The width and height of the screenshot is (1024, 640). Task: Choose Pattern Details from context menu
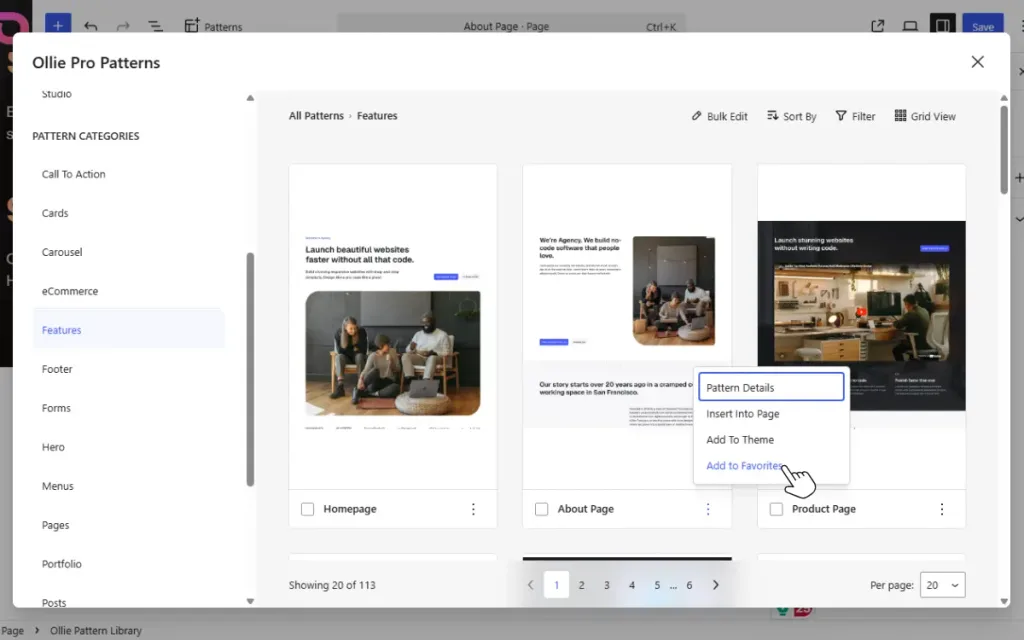click(771, 387)
